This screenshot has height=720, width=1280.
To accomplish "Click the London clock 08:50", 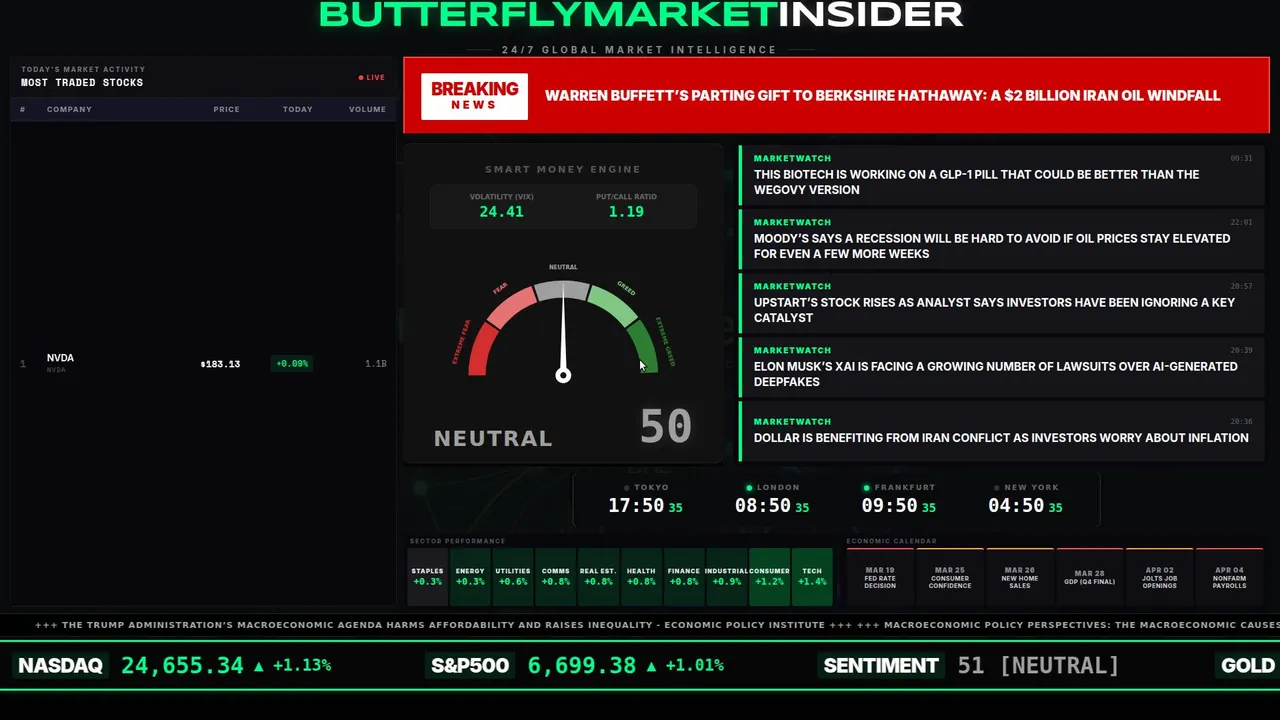I will (763, 506).
